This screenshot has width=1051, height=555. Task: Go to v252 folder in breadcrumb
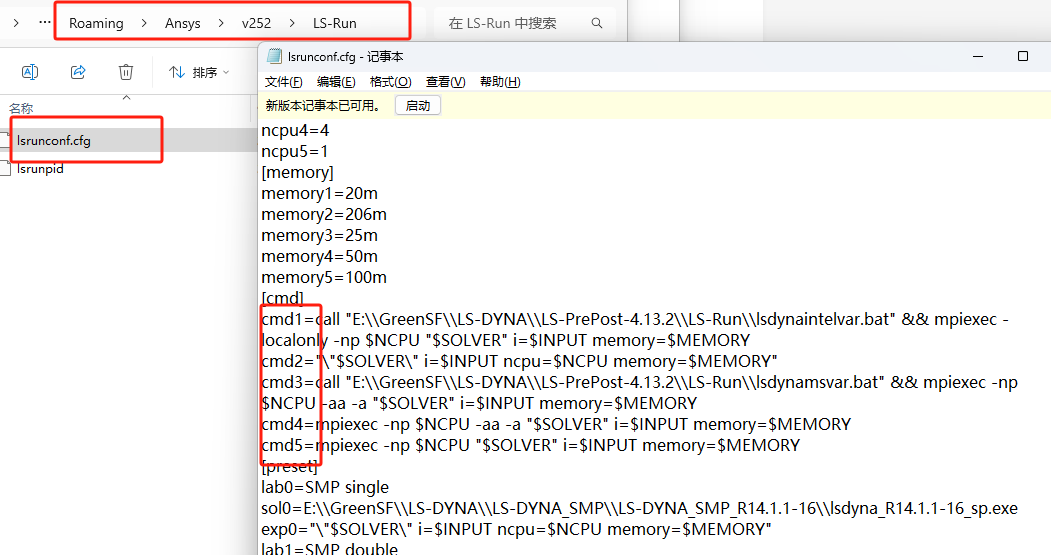(x=254, y=23)
